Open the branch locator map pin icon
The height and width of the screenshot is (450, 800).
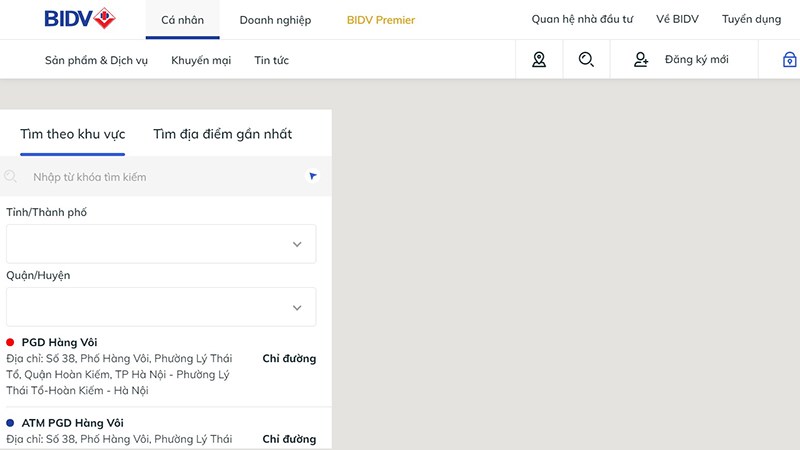[x=539, y=60]
